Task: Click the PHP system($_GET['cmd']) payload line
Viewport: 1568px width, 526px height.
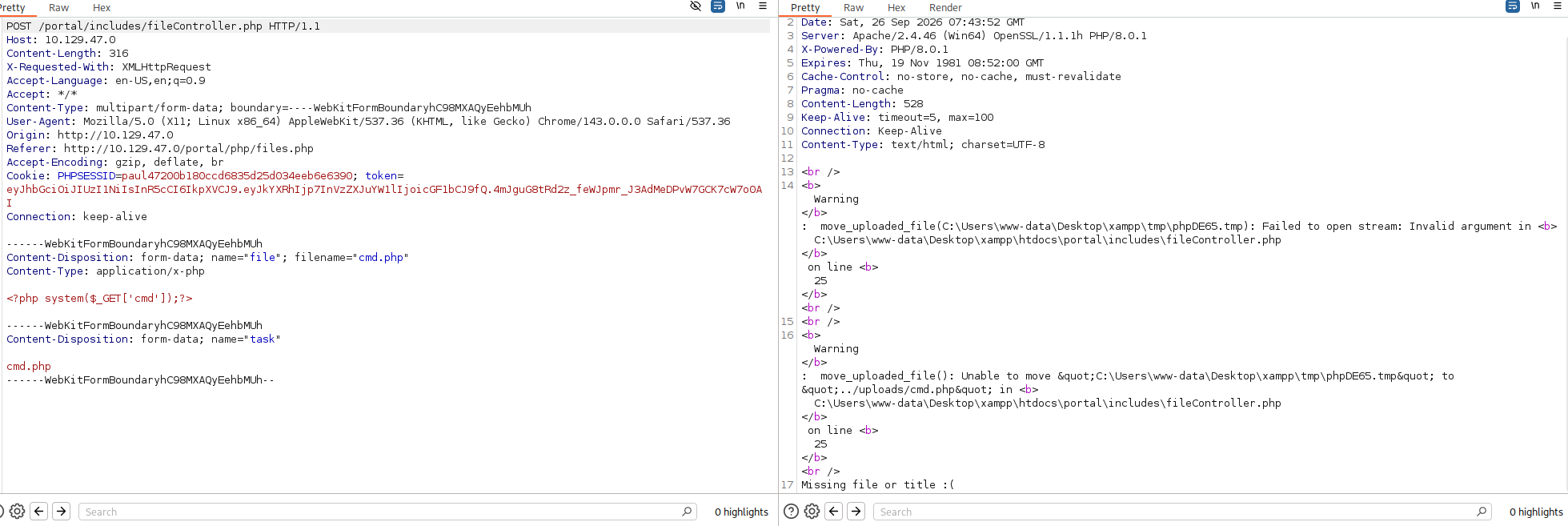Action: point(99,299)
